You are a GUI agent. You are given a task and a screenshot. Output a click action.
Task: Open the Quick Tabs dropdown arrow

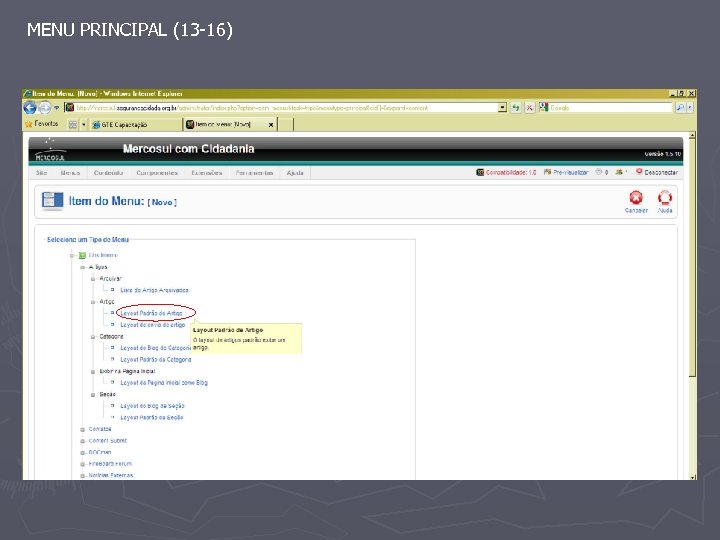click(x=84, y=124)
